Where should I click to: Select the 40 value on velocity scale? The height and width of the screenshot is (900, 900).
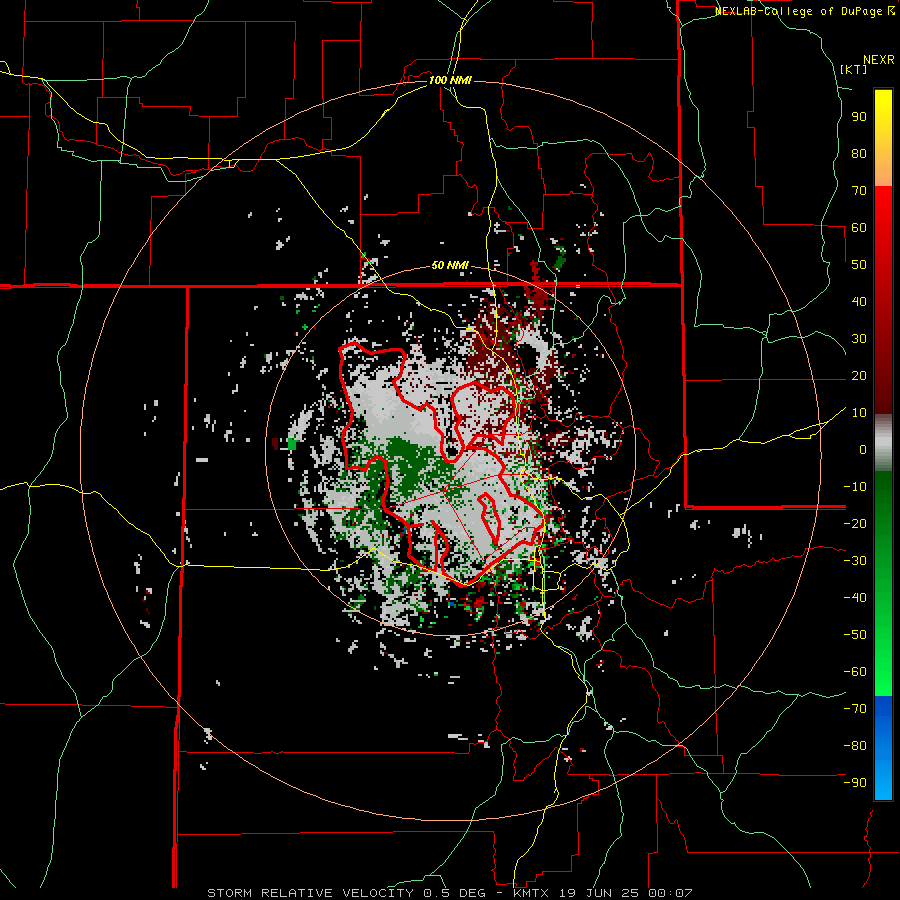[x=859, y=302]
